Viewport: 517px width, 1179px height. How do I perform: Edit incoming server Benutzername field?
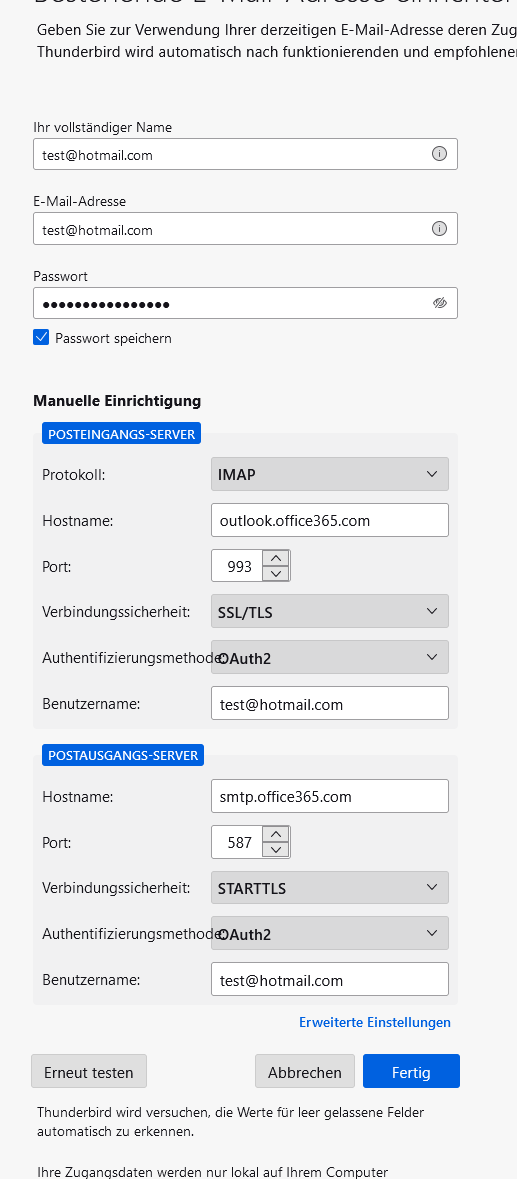[330, 703]
